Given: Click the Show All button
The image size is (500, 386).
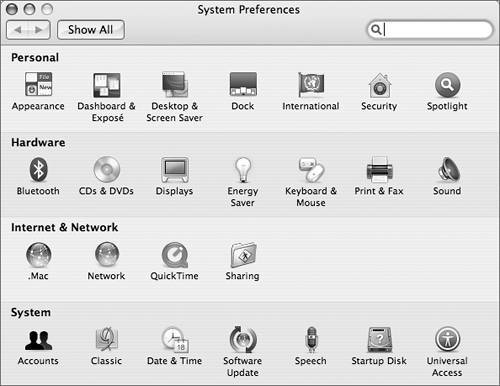Looking at the screenshot, I should click(91, 30).
